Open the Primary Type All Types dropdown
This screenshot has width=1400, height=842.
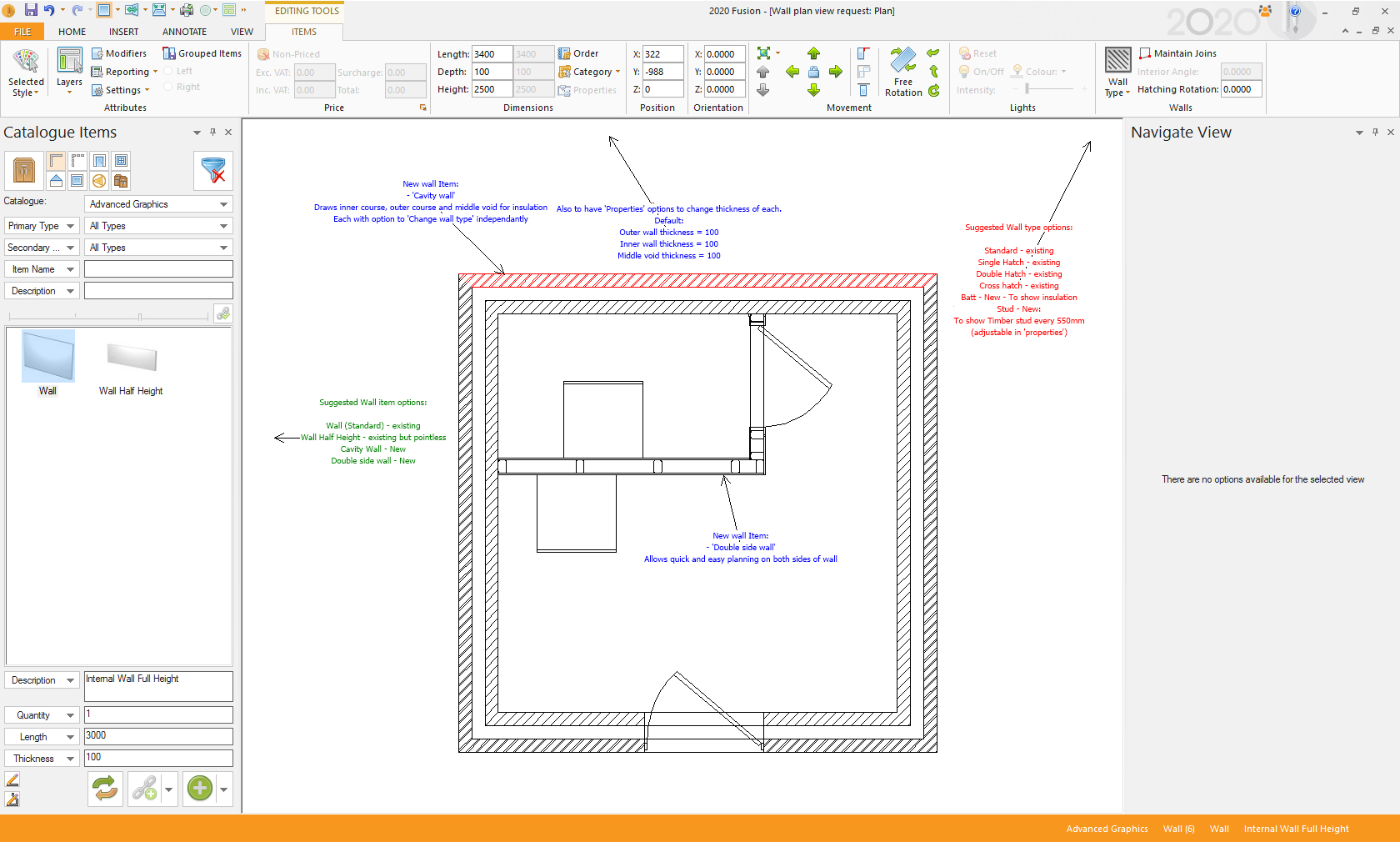click(158, 226)
